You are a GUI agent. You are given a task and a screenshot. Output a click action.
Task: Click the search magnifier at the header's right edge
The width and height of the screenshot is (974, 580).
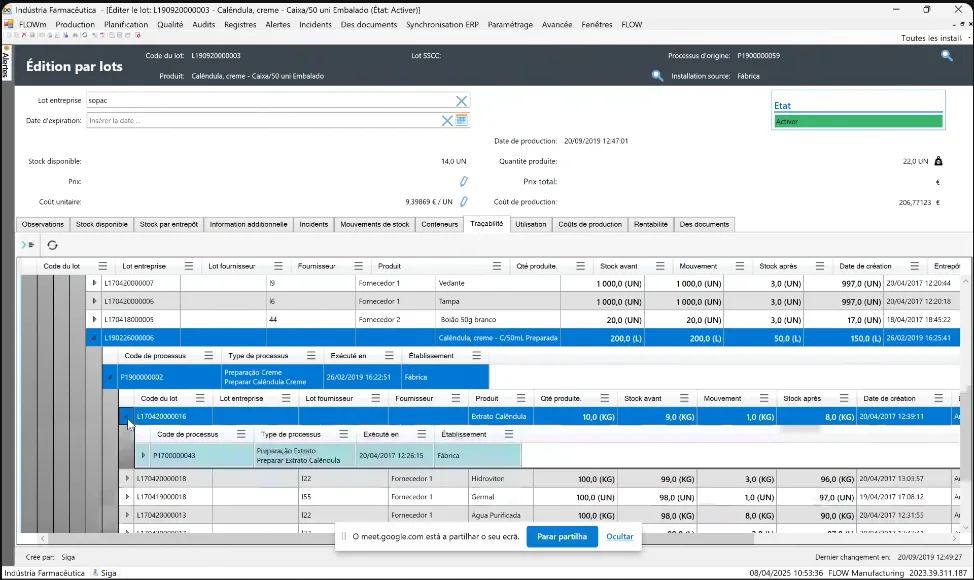(947, 55)
